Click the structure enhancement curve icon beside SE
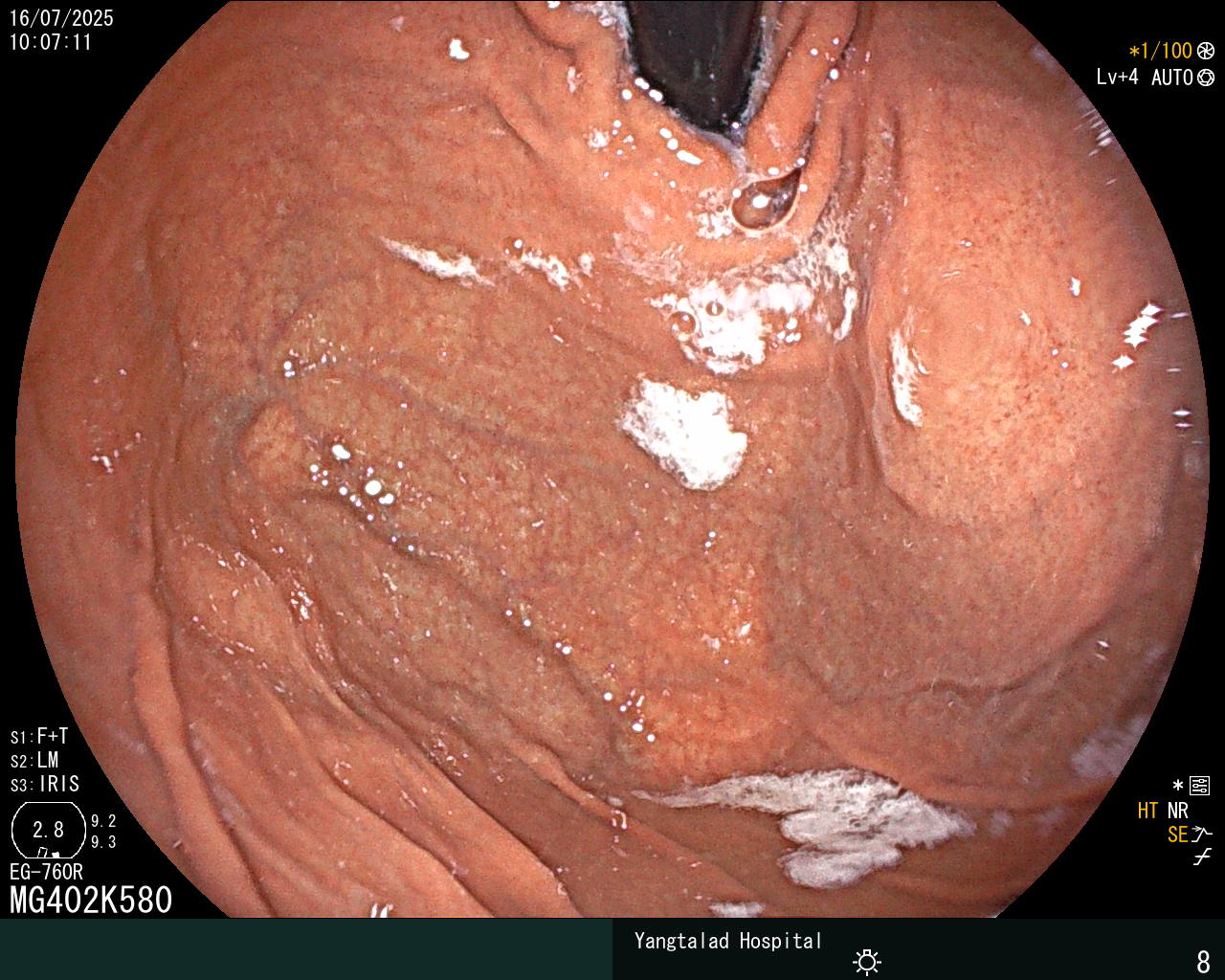1225x980 pixels. click(1202, 835)
